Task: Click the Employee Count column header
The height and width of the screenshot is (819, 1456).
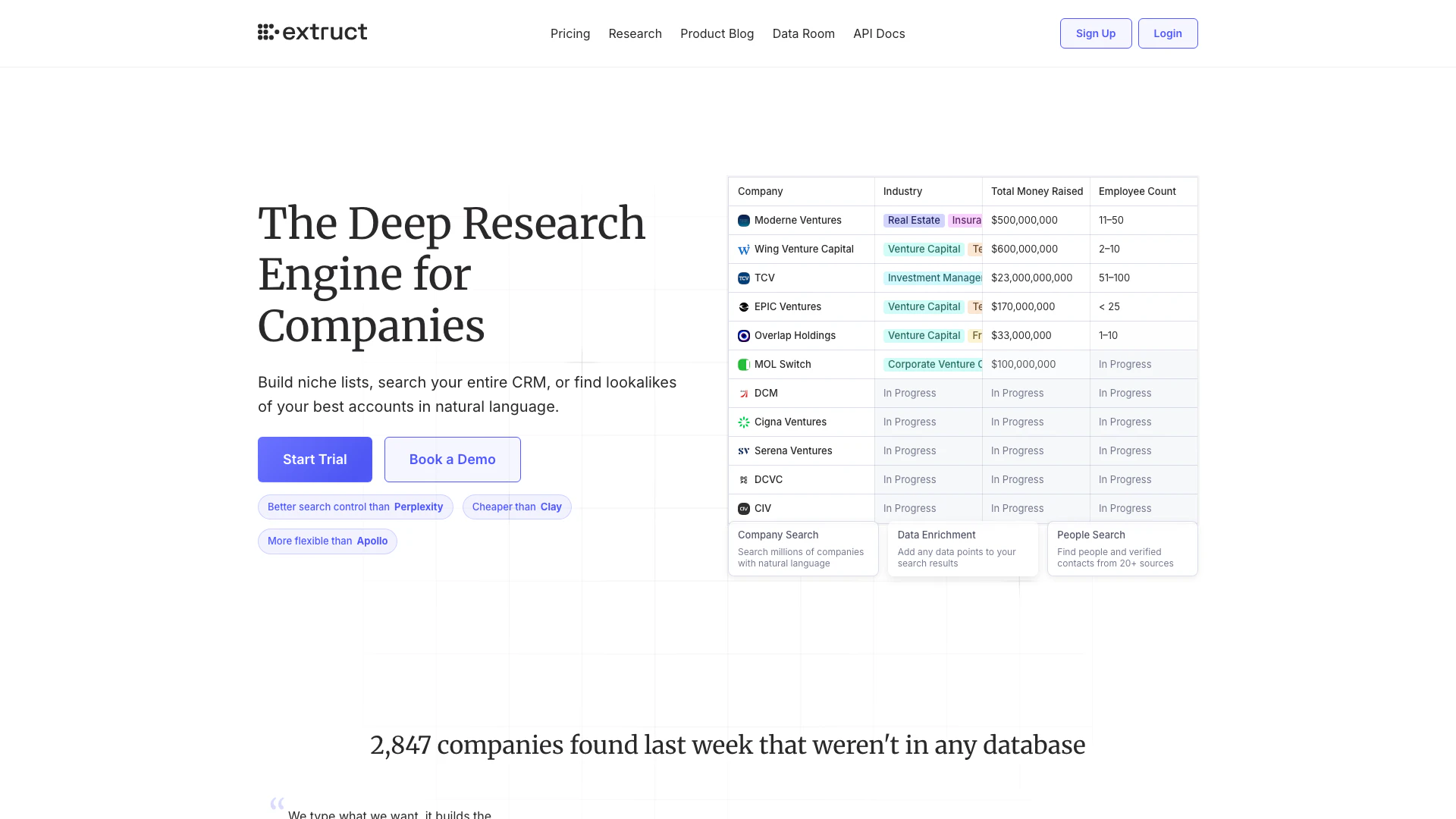Action: (1137, 192)
